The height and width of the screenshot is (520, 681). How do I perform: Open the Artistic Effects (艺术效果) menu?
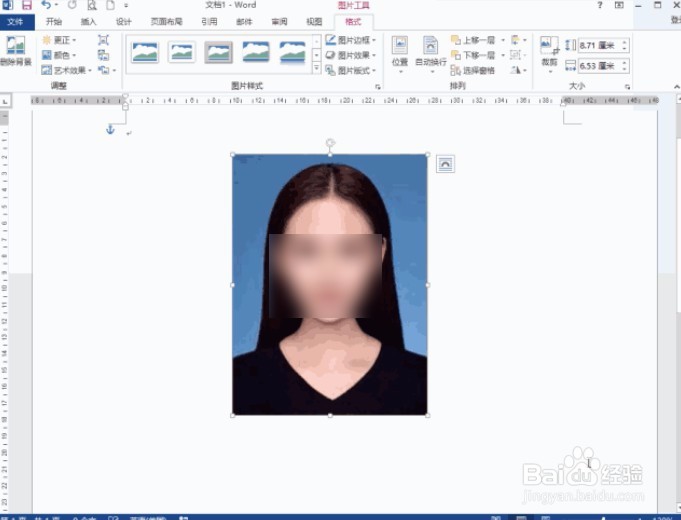click(66, 70)
